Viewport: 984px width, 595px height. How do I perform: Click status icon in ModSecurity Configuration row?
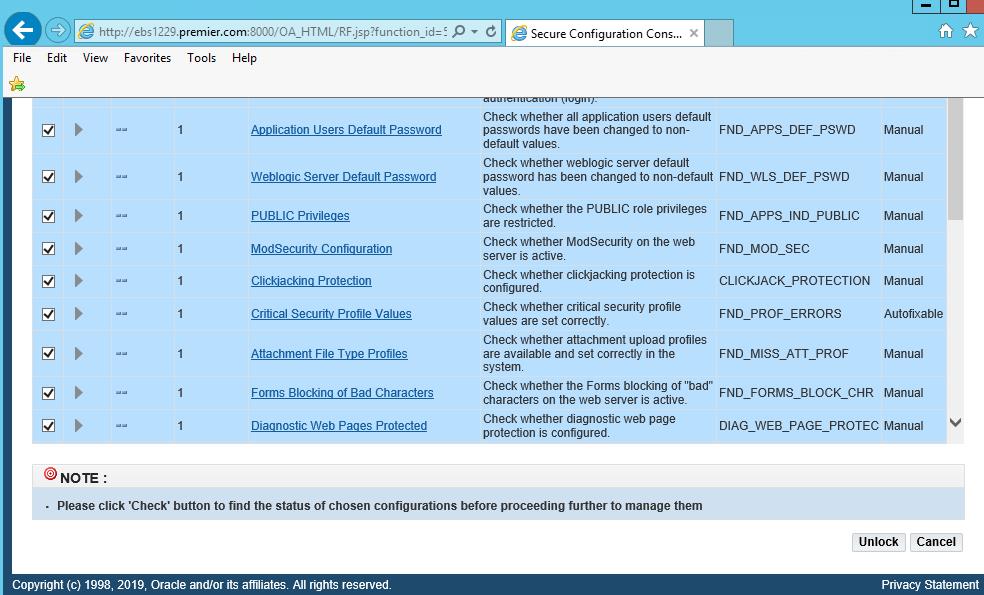121,249
